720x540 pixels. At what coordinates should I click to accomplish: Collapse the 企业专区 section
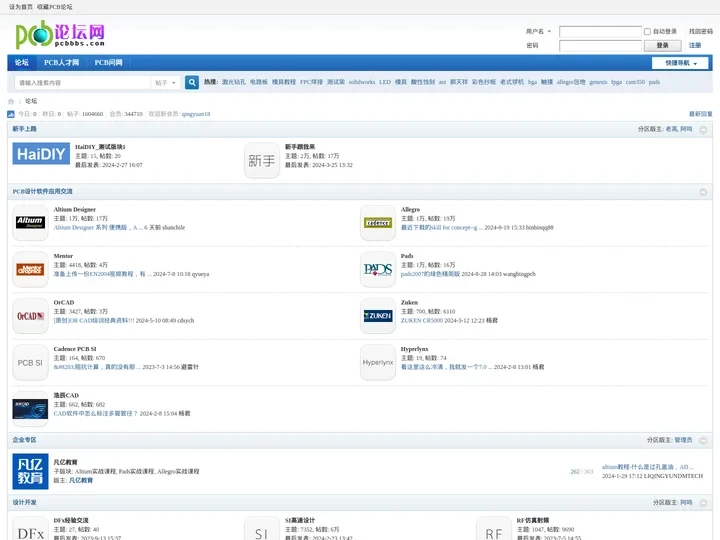(x=703, y=440)
